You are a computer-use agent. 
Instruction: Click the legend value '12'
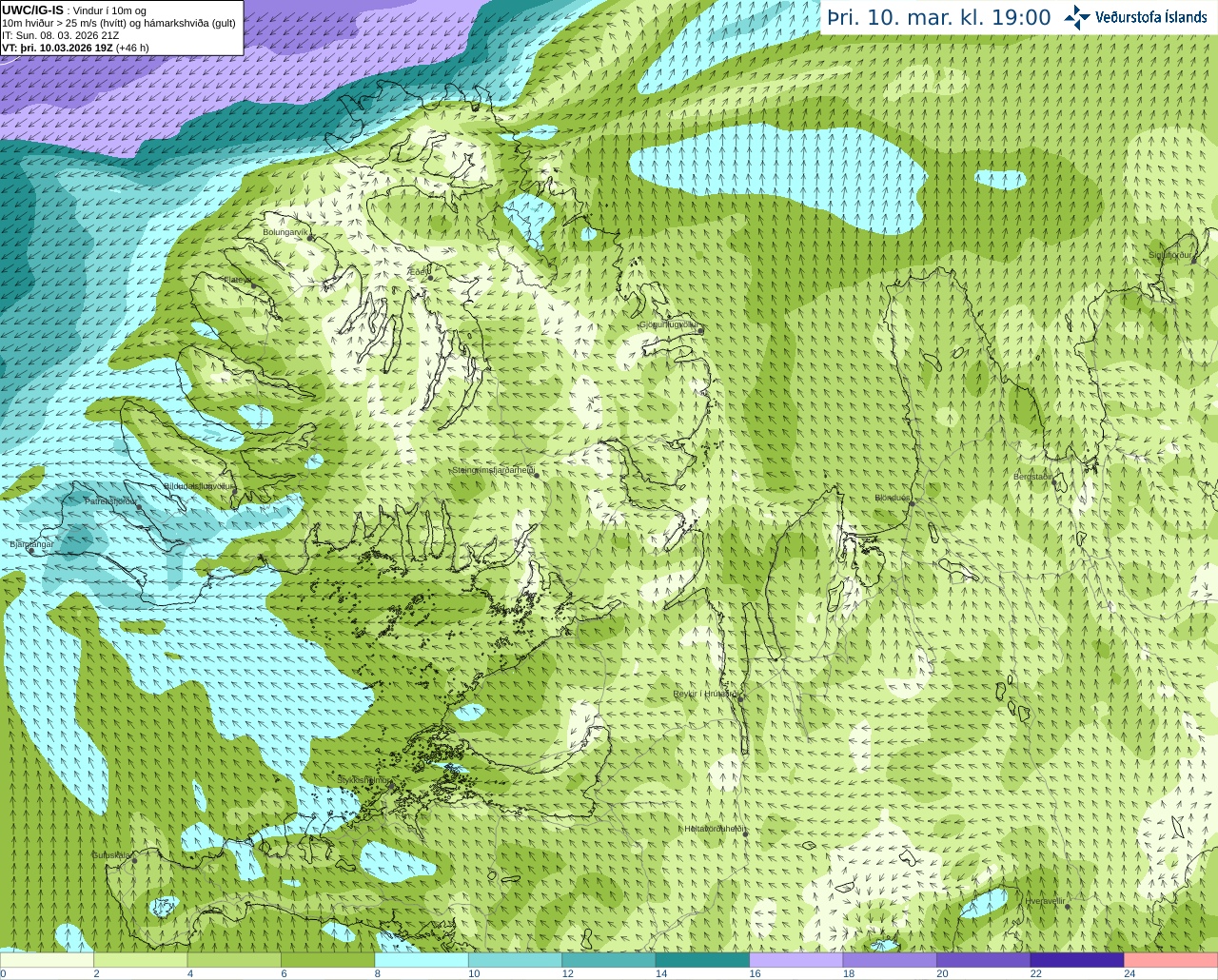click(567, 973)
